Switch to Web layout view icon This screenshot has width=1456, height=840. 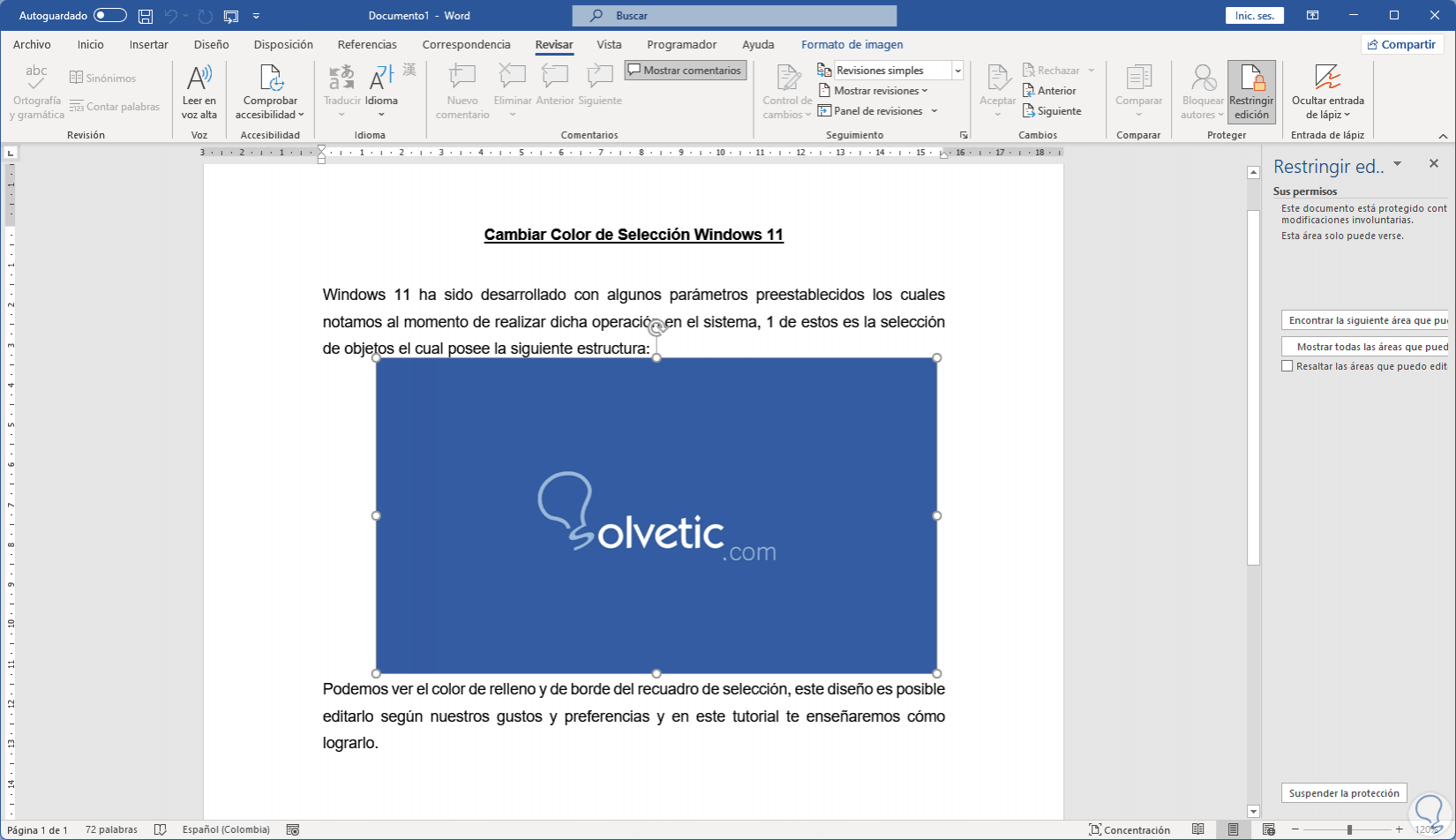(1269, 829)
